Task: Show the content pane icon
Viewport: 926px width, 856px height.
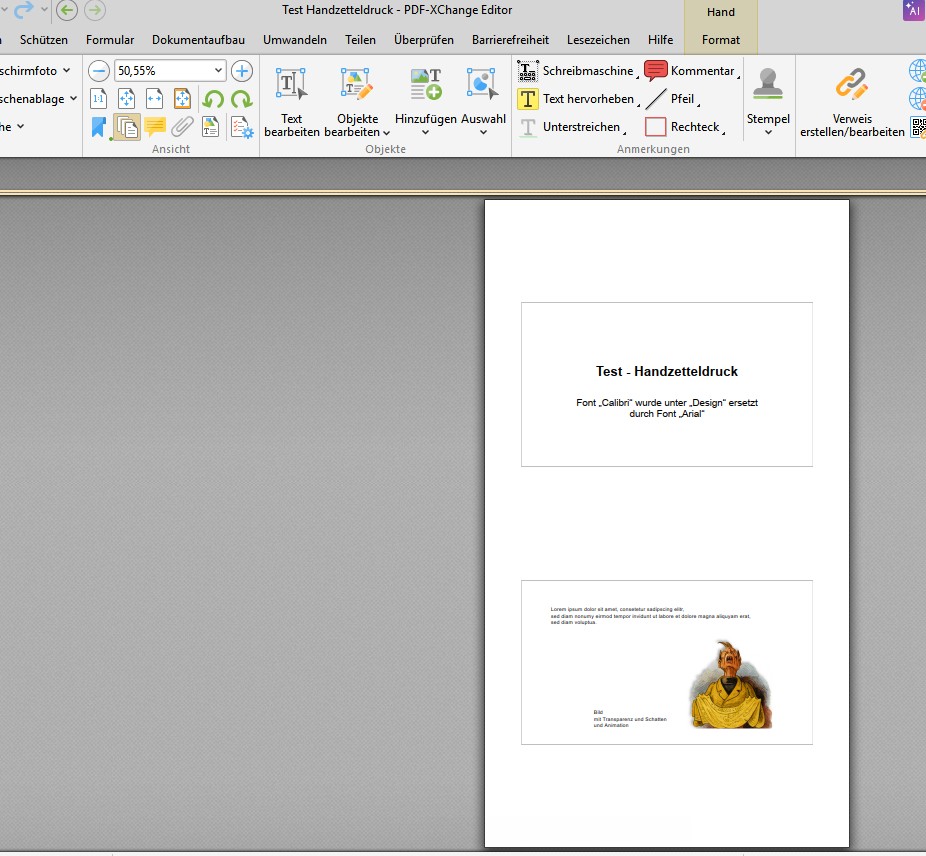Action: coord(211,126)
